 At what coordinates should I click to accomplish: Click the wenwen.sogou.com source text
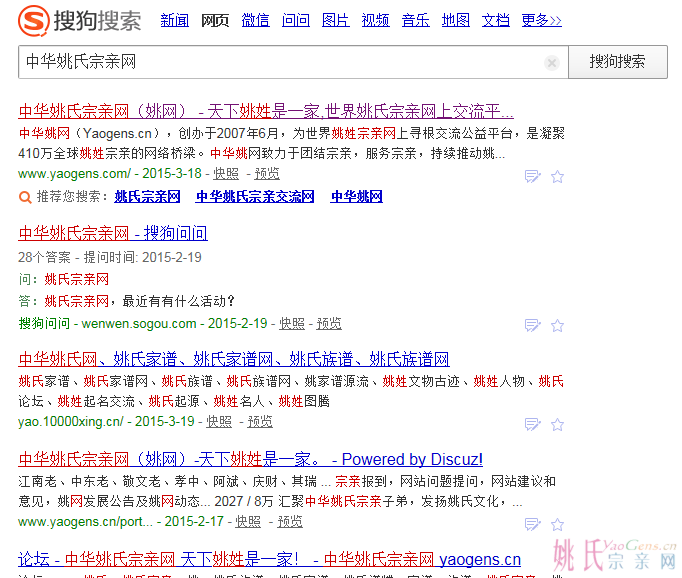pyautogui.click(x=139, y=324)
